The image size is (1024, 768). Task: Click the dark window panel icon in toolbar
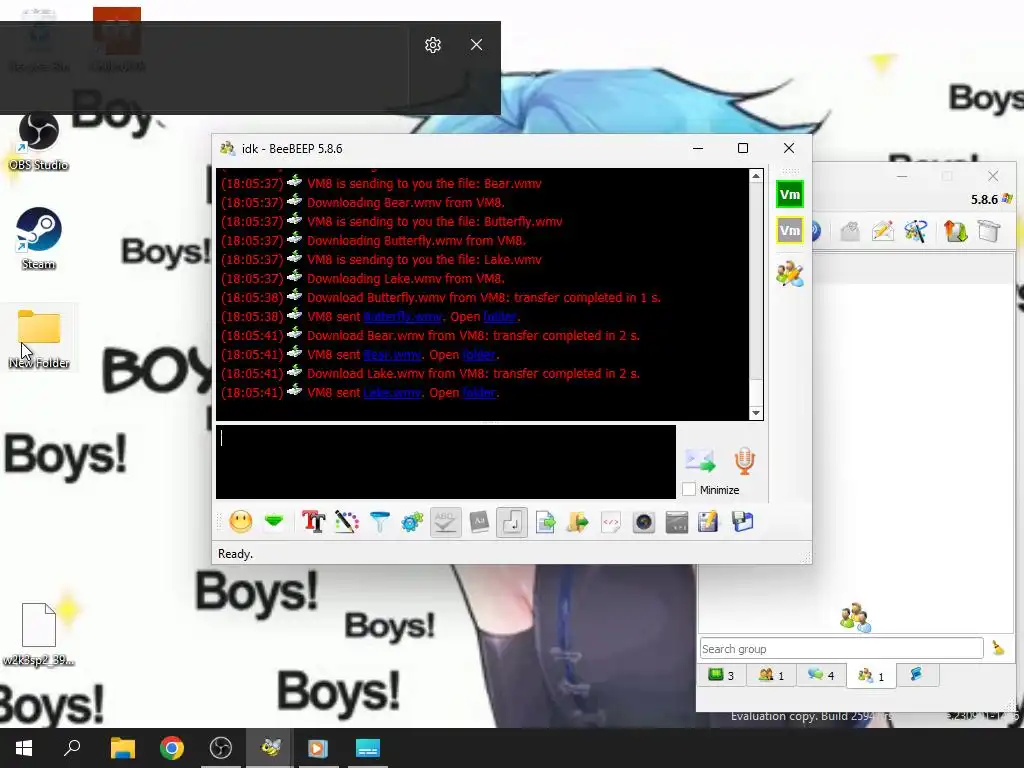click(677, 522)
